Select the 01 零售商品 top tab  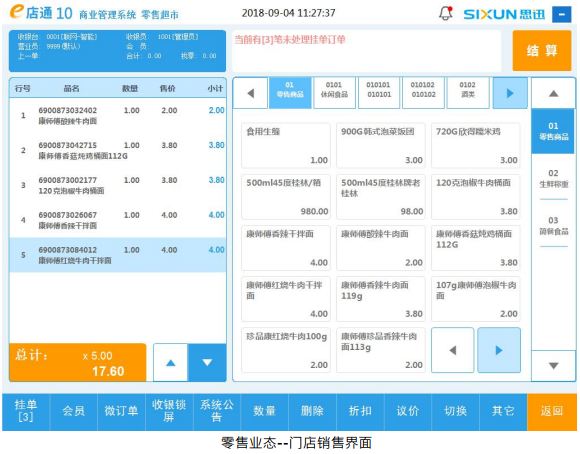click(290, 93)
